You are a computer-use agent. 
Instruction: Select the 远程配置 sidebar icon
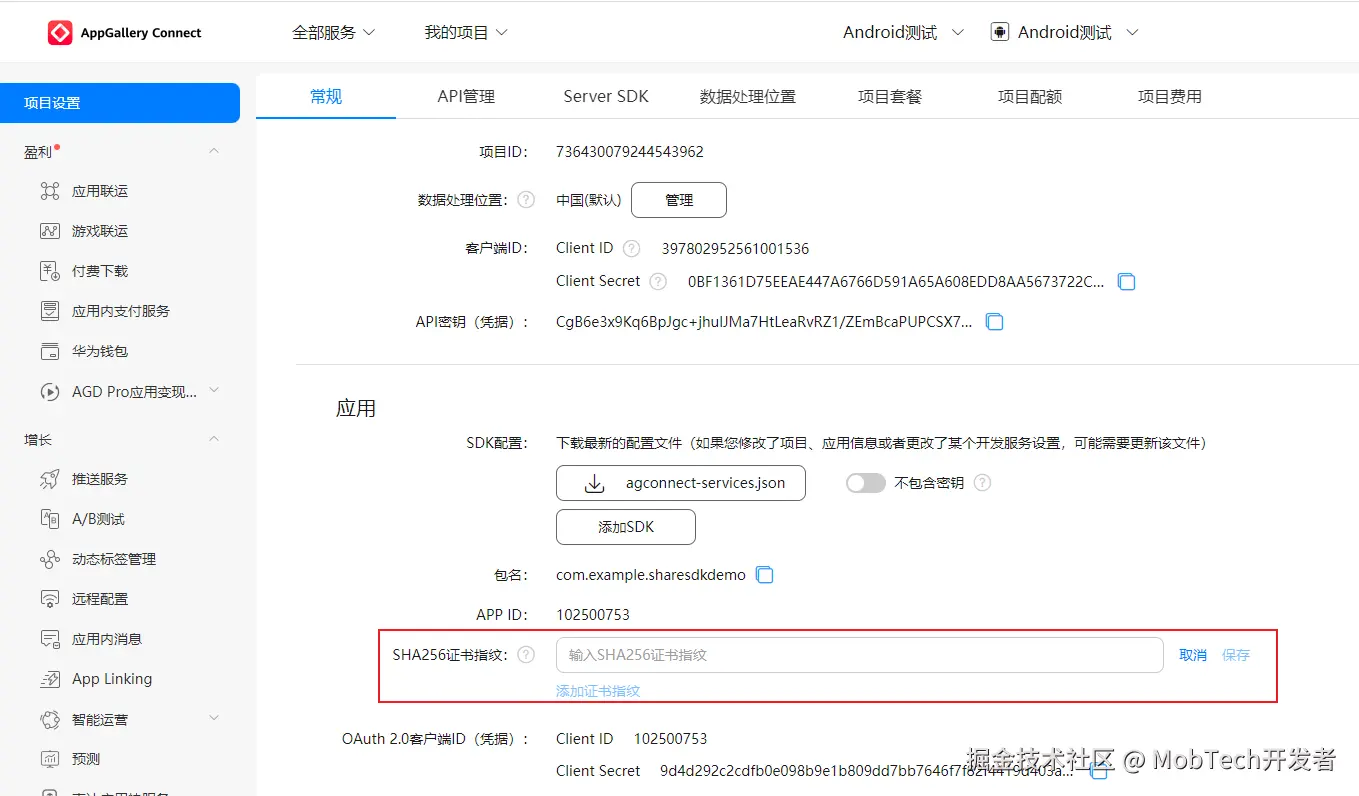pyautogui.click(x=50, y=599)
